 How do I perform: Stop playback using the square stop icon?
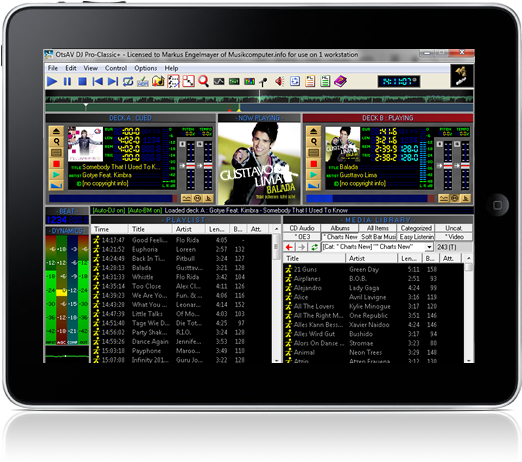tap(82, 81)
